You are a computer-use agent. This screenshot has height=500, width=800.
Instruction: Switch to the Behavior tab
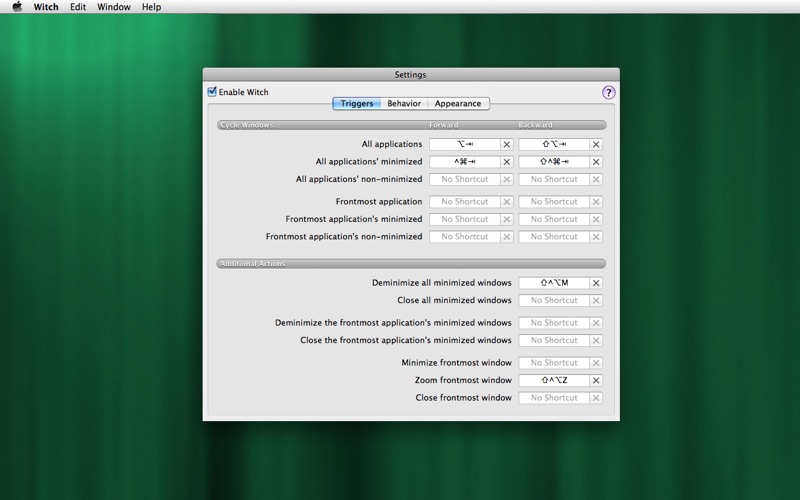pyautogui.click(x=404, y=103)
